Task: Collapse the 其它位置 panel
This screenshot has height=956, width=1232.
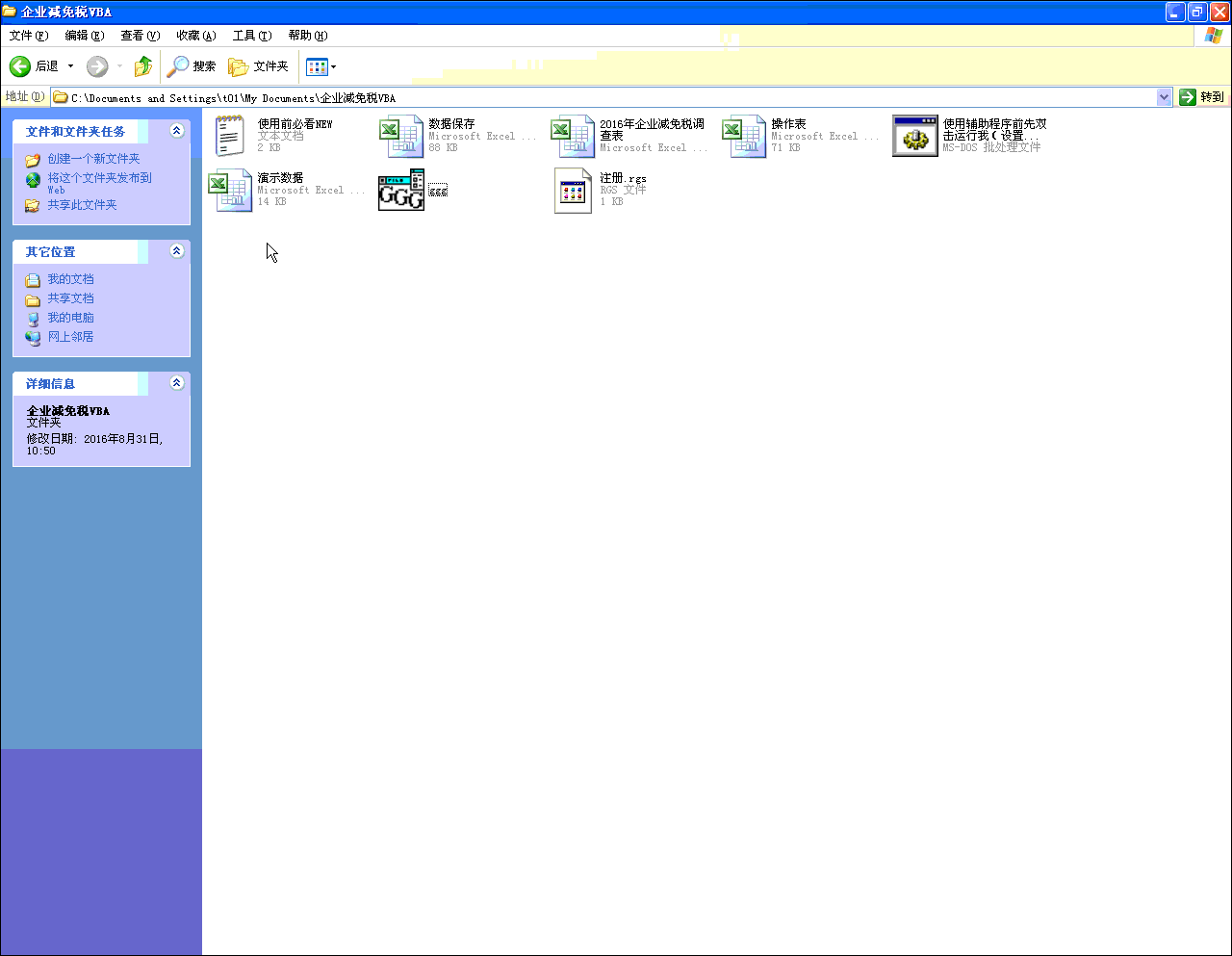Action: point(176,251)
